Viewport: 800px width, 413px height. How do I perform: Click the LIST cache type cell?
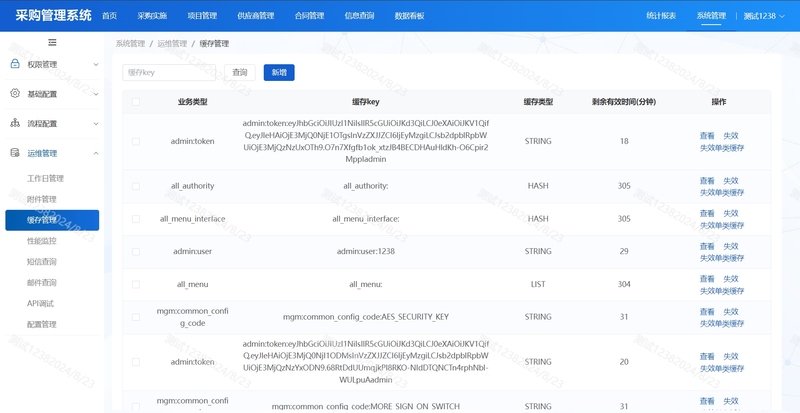tap(538, 284)
